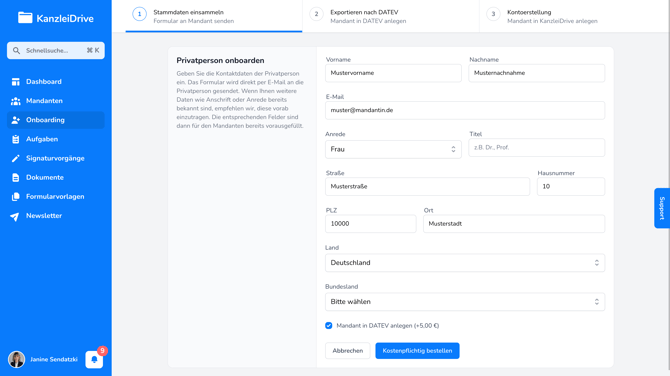Viewport: 670px width, 376px height.
Task: Open Dokumente in the sidebar
Action: pyautogui.click(x=56, y=178)
